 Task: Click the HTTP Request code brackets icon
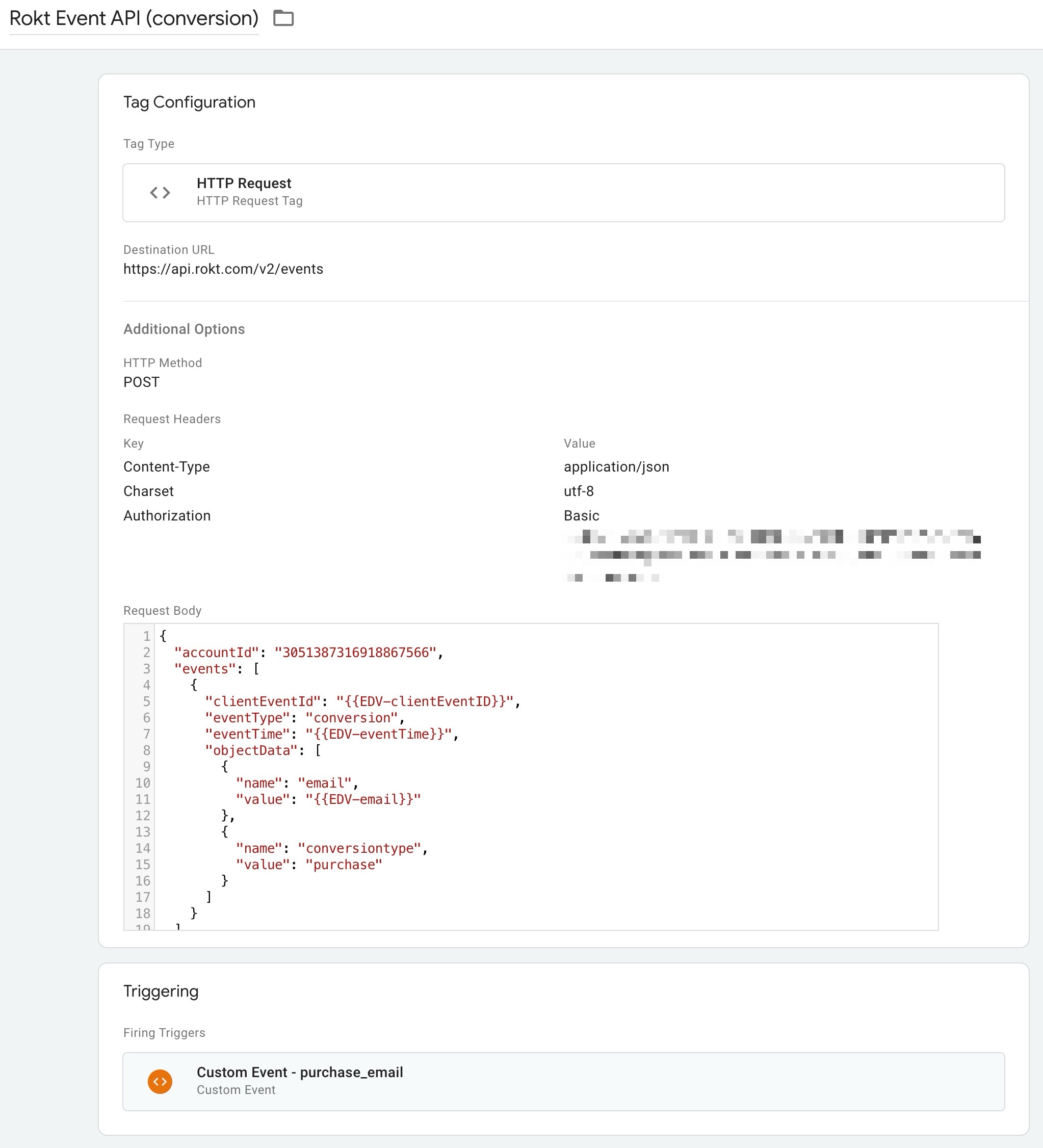tap(160, 193)
